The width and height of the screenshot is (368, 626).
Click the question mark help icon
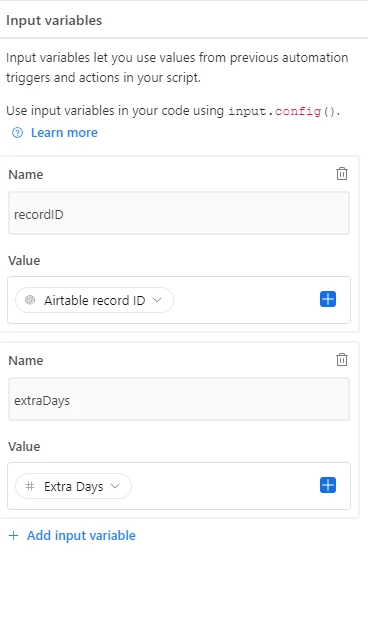[17, 133]
